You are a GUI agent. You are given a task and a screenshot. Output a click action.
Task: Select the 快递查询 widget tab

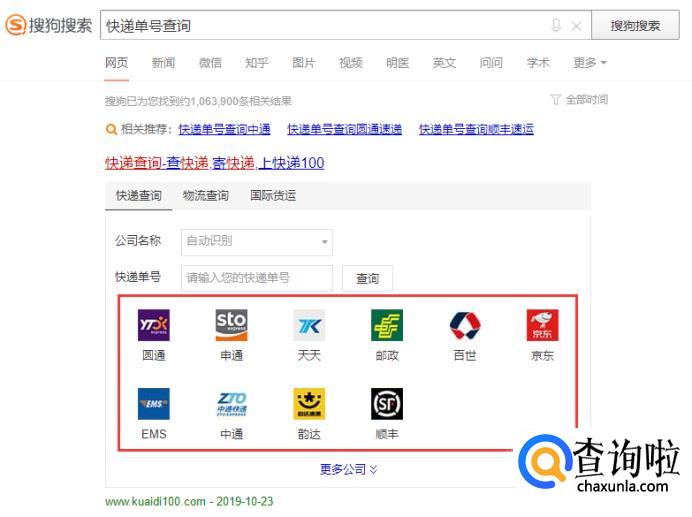point(139,196)
